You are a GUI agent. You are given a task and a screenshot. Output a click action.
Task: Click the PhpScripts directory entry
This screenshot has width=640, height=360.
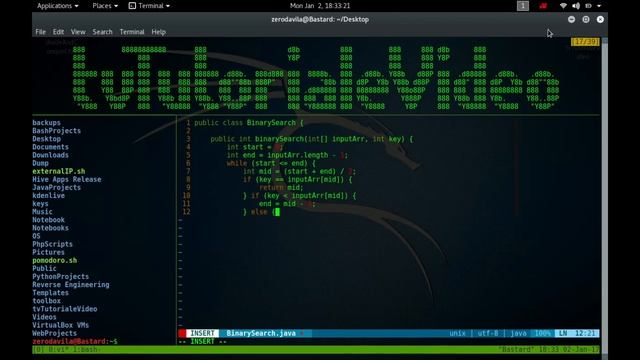coord(52,244)
